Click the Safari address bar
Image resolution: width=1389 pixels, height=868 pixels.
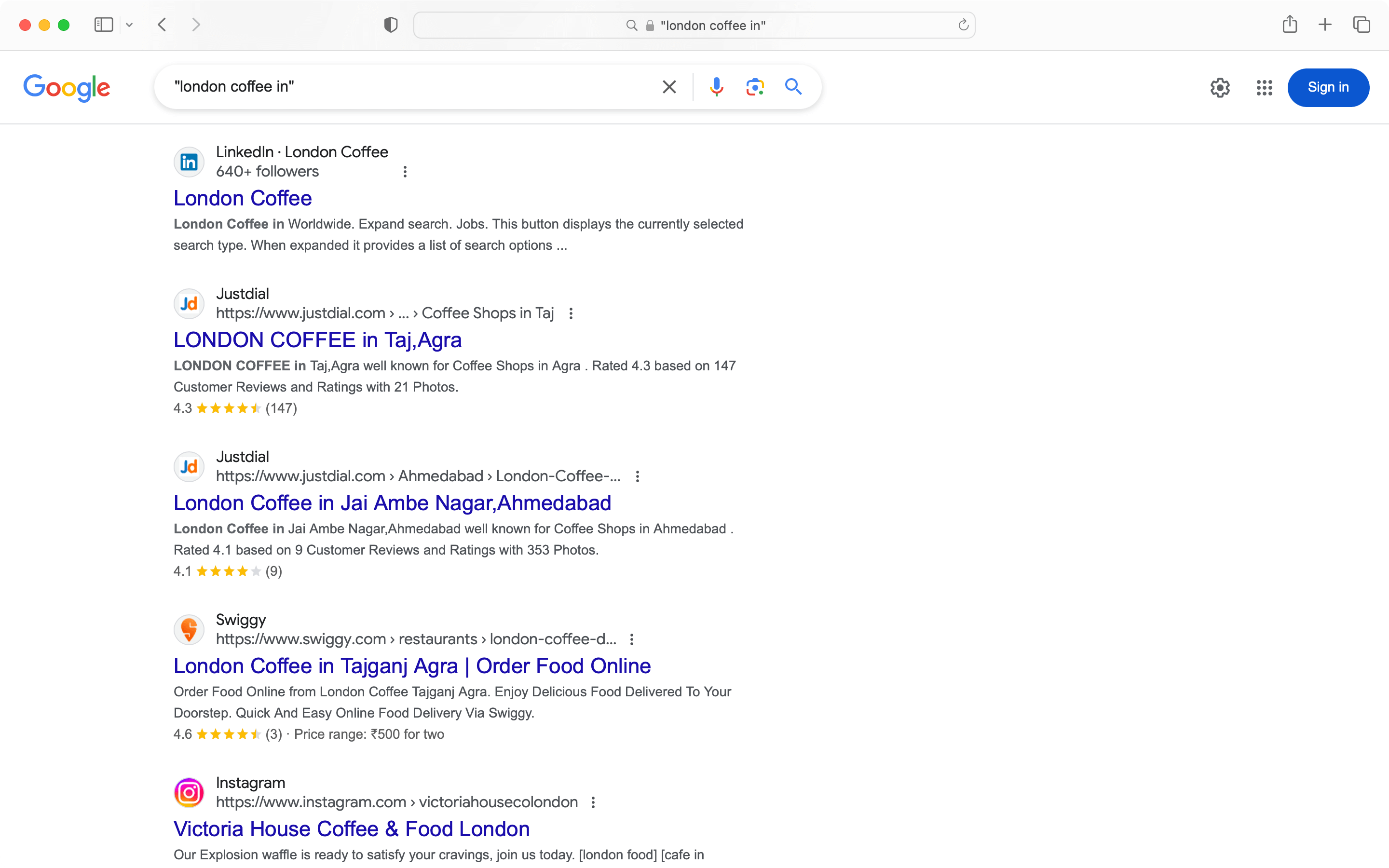coord(694,25)
